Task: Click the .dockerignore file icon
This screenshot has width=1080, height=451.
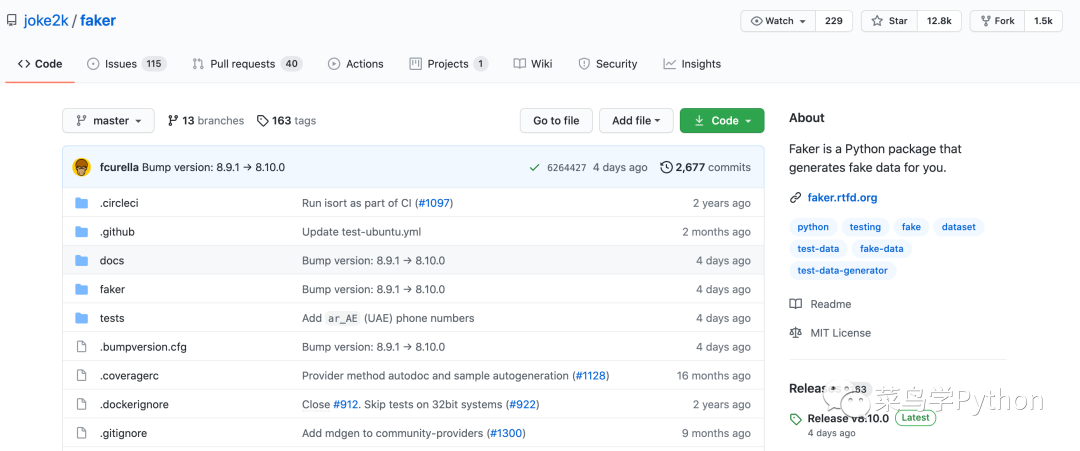Action: tap(82, 404)
